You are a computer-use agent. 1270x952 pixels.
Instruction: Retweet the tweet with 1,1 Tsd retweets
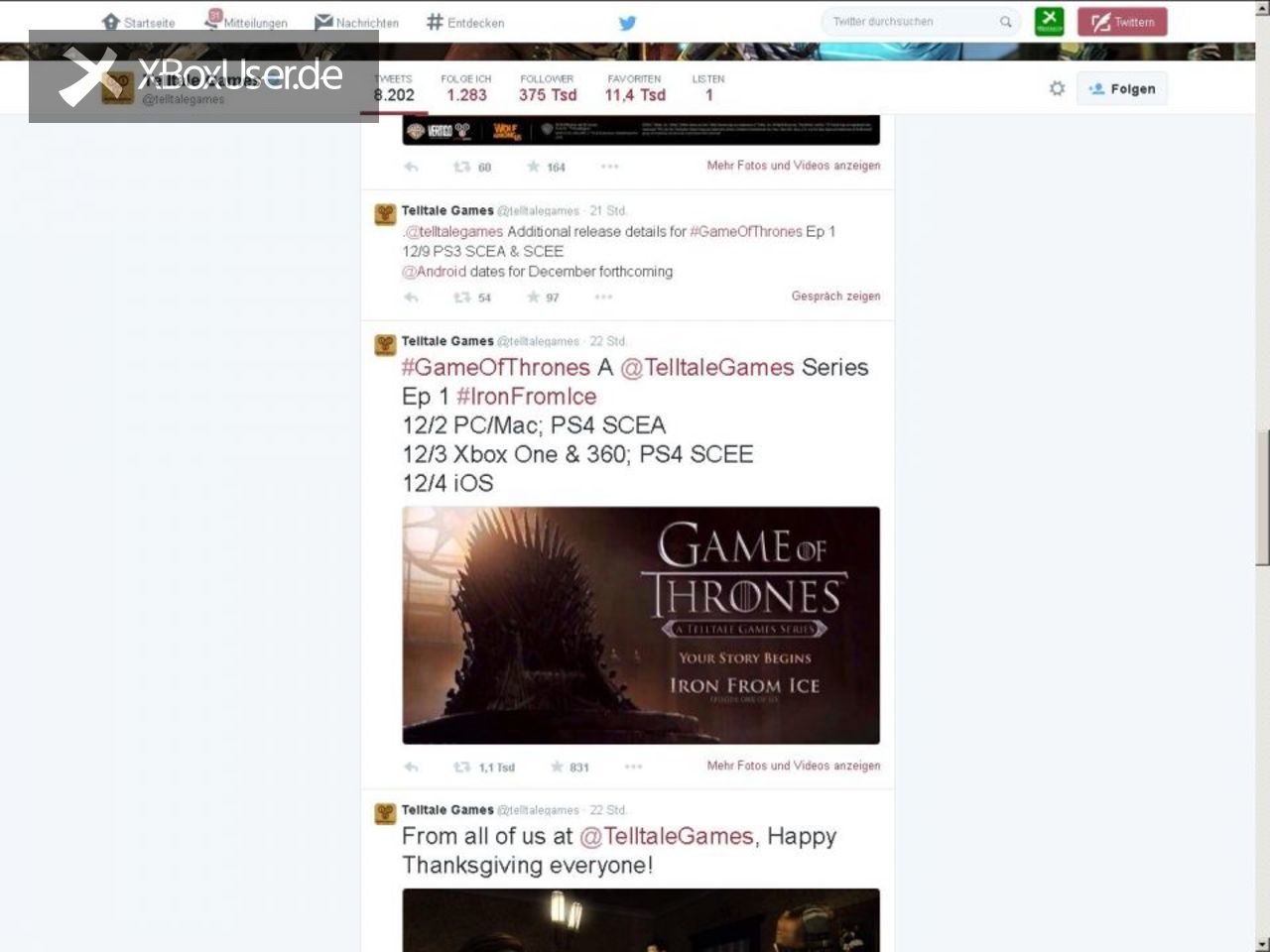[462, 767]
